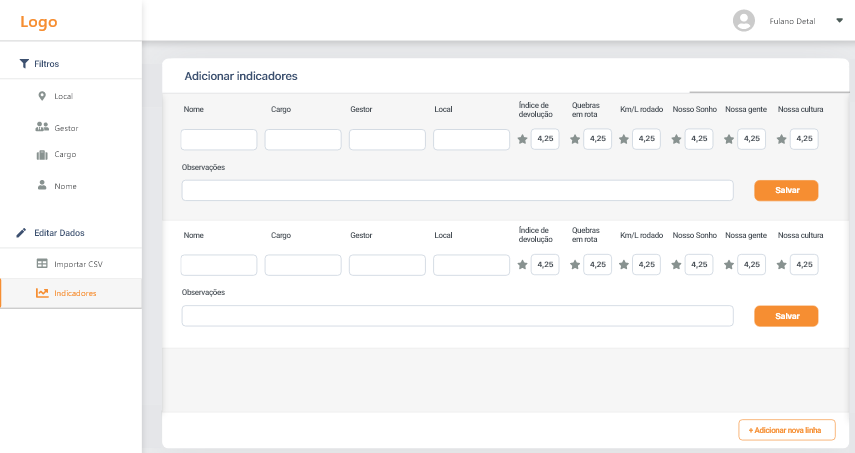Focus the second row Observações text field

(457, 316)
